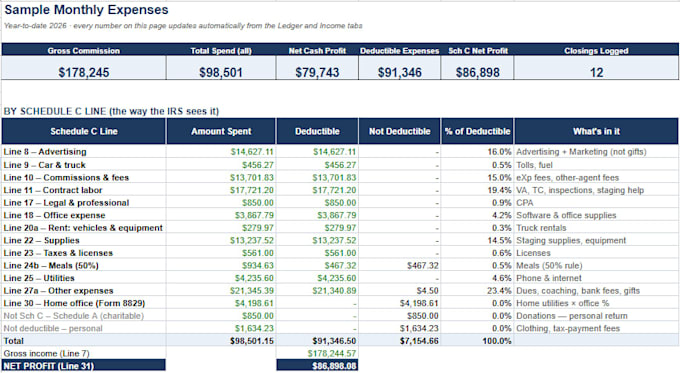
Task: Select the Sample Monthly Expenses title
Action: [86, 10]
